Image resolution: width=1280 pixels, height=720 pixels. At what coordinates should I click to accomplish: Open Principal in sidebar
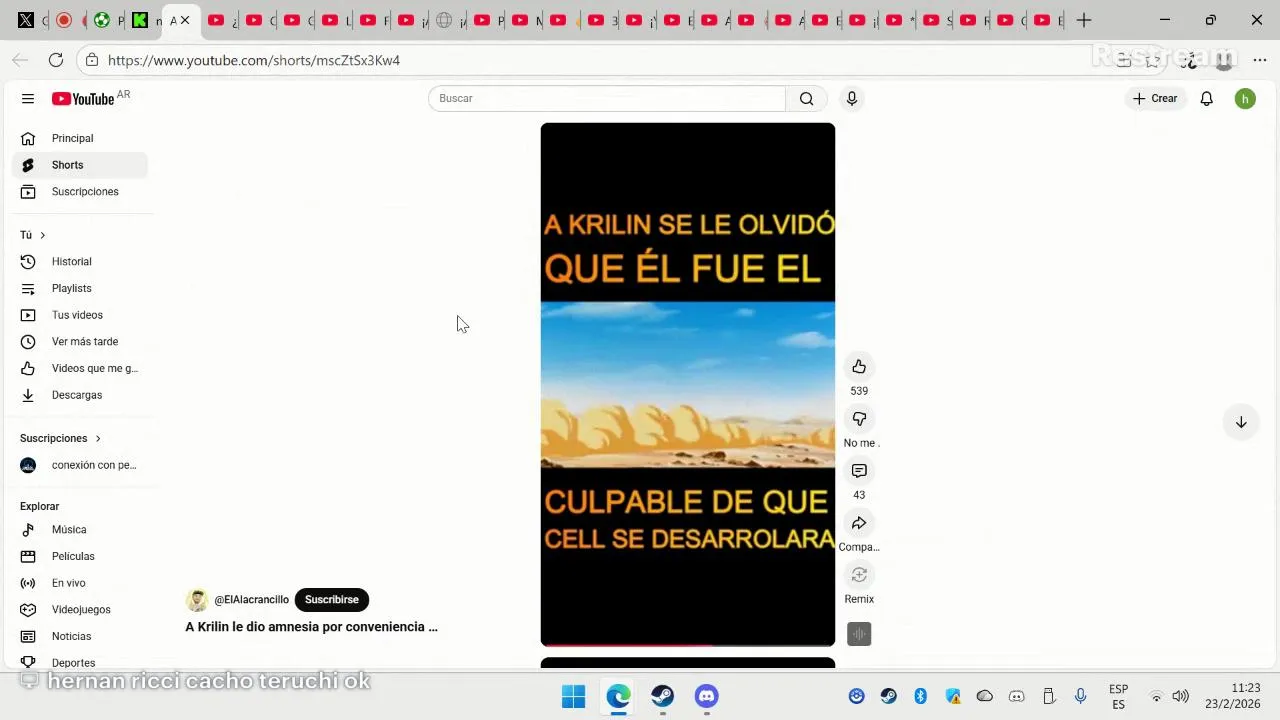[80, 138]
